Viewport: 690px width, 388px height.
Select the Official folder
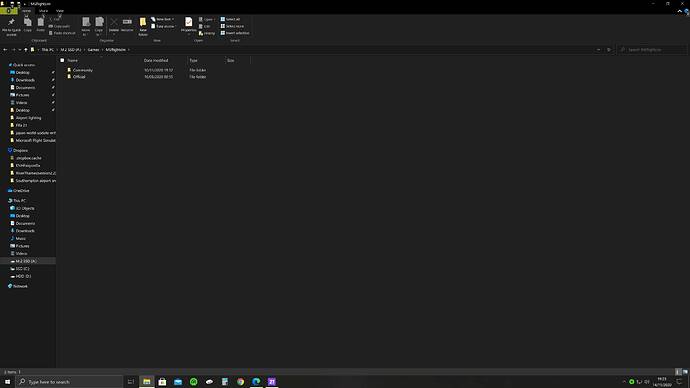click(79, 77)
